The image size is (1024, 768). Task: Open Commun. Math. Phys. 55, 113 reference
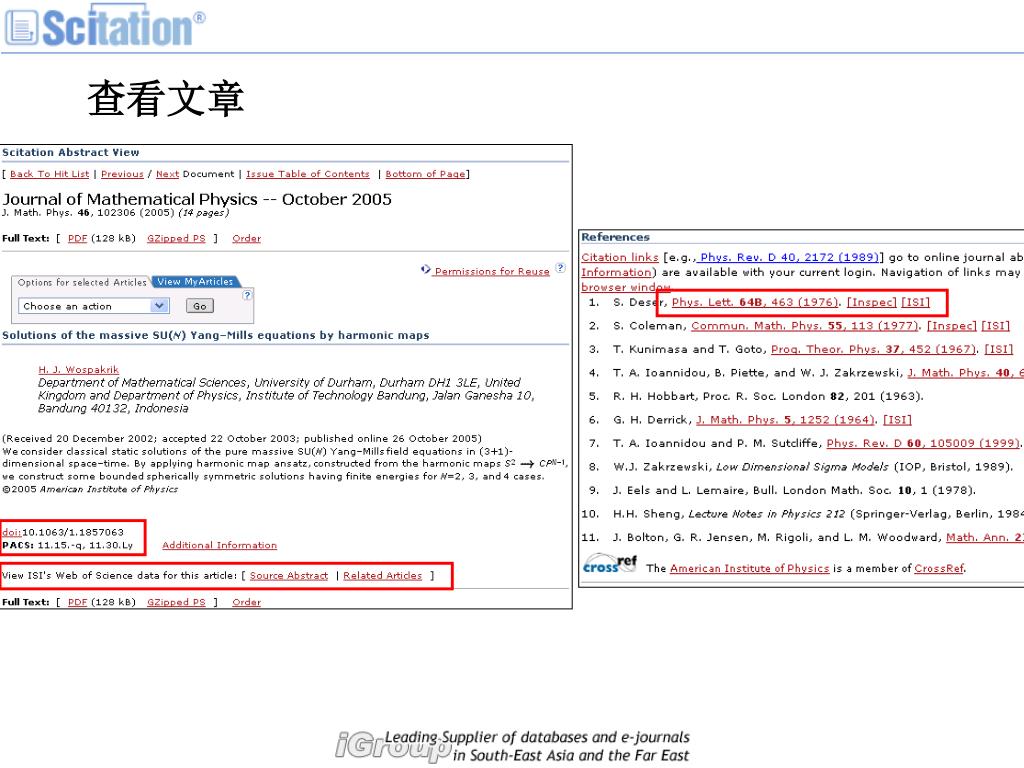(805, 326)
